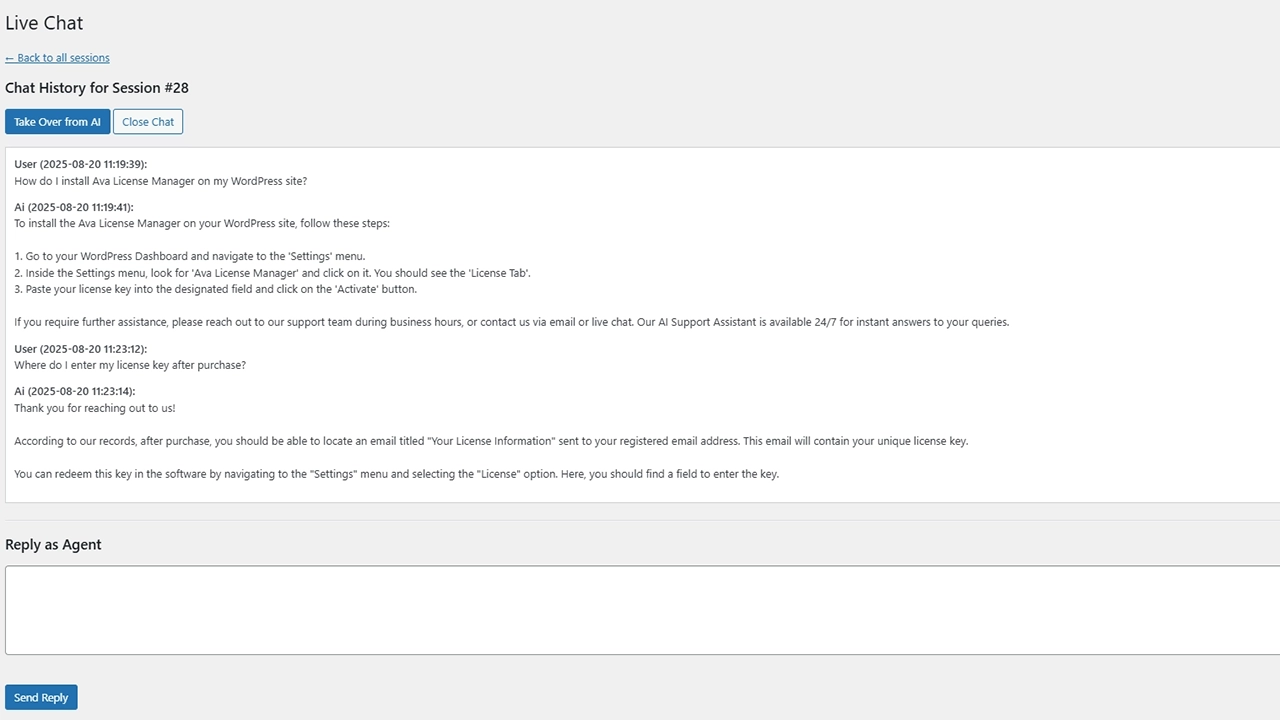Screen dimensions: 1280x720
Task: Click the Ai 11:19:41 message header
Action: pos(74,207)
